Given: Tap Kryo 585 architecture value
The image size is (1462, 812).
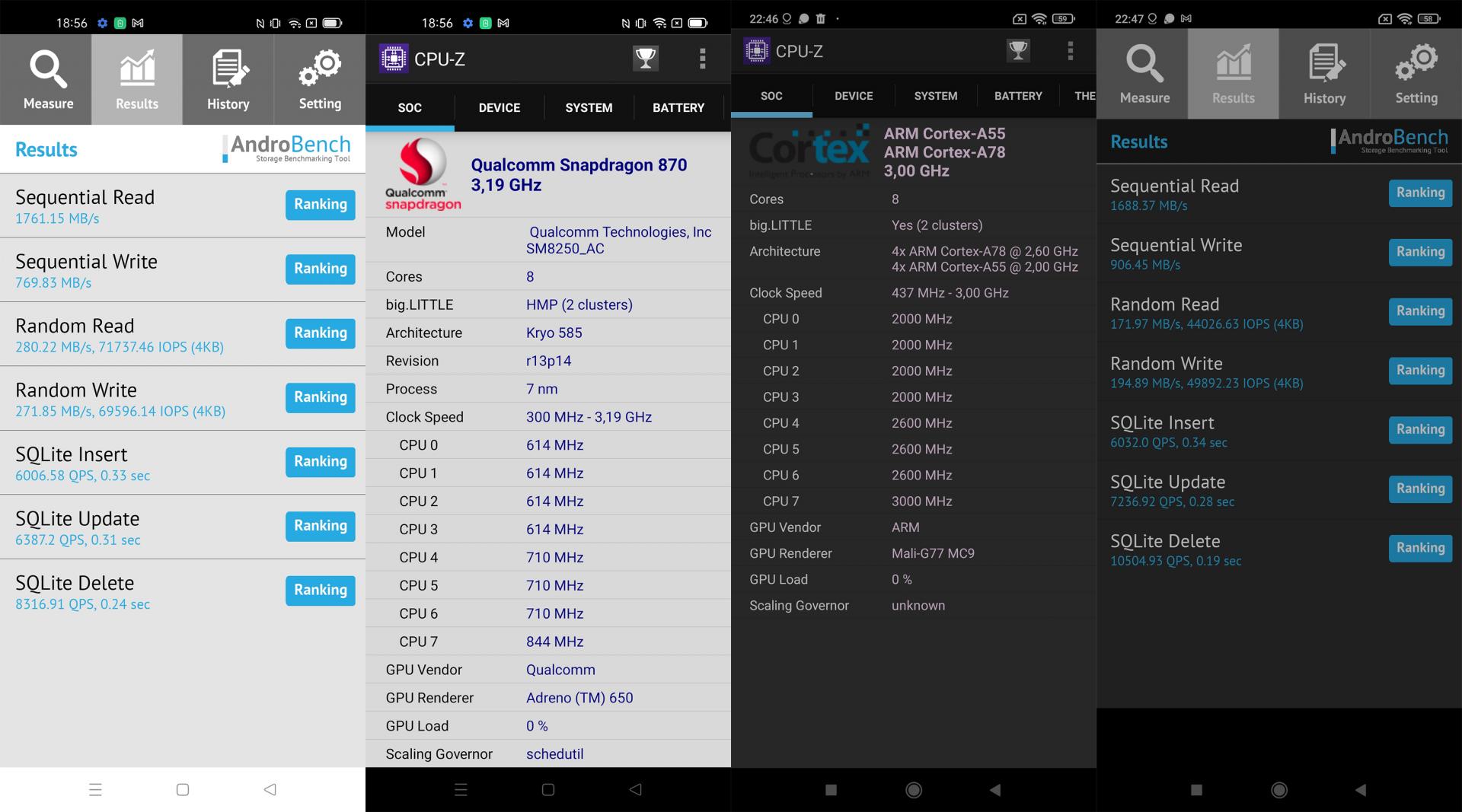Looking at the screenshot, I should [554, 333].
